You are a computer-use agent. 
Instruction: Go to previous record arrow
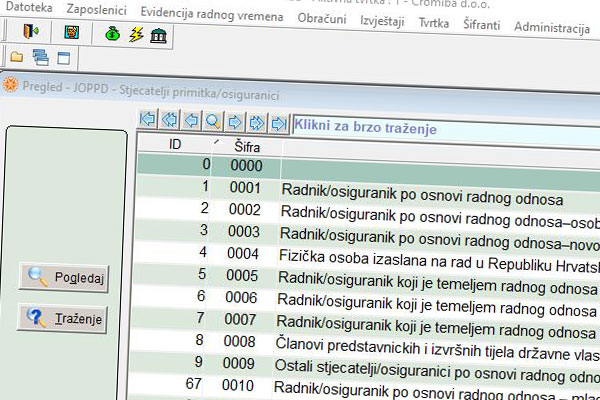[x=191, y=120]
